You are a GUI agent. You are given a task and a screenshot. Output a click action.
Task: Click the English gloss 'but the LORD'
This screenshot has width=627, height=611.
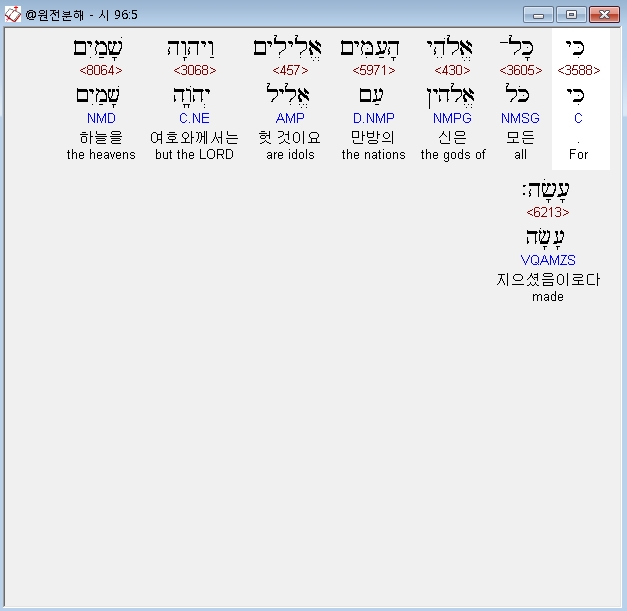pyautogui.click(x=194, y=155)
